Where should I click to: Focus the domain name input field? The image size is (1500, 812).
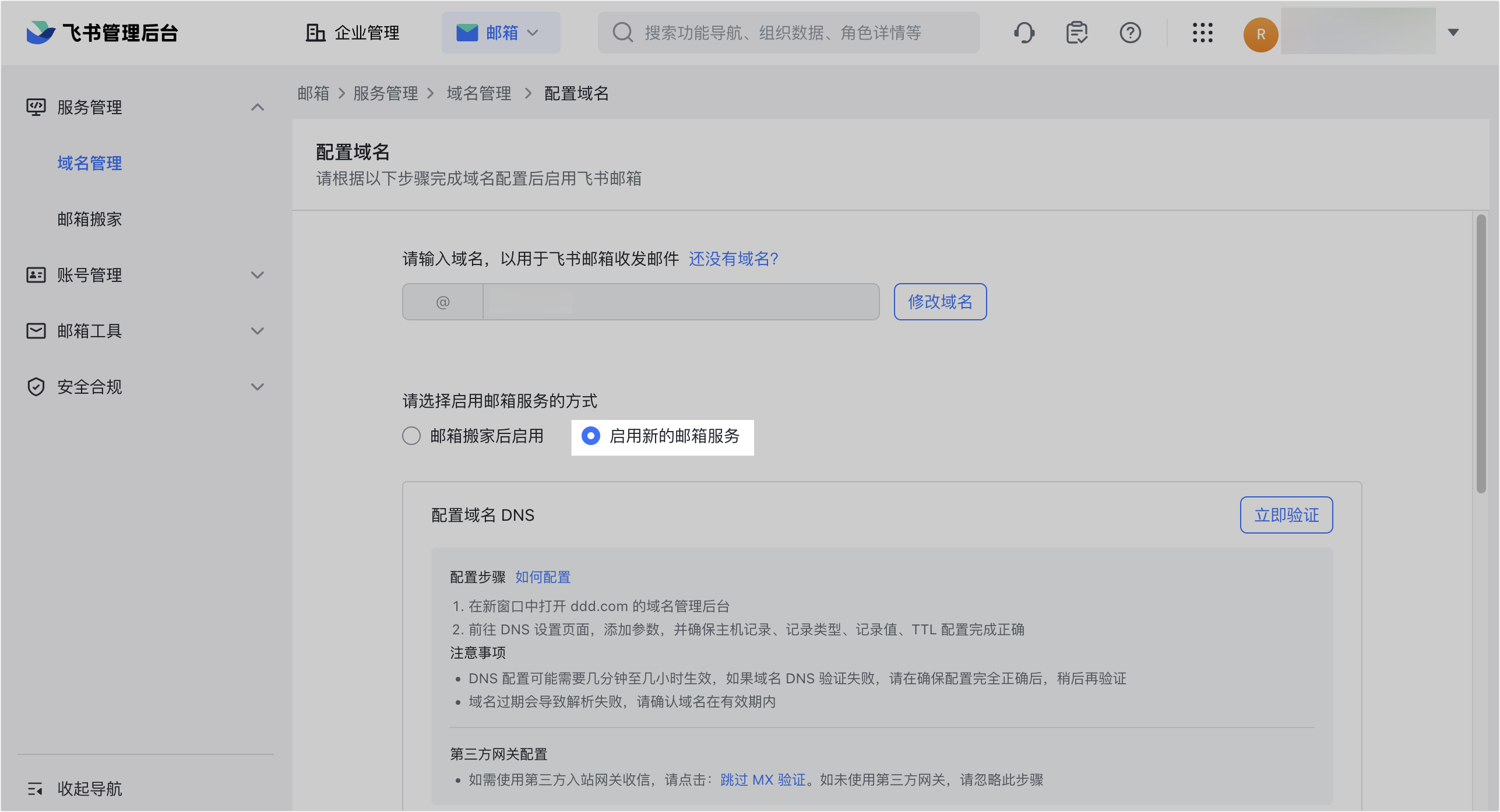point(681,302)
